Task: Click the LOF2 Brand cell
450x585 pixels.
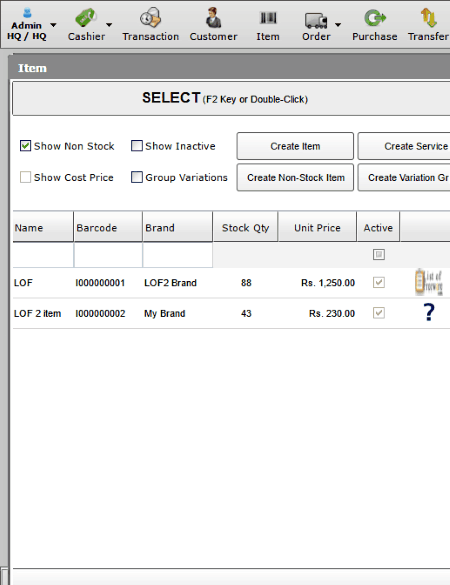Action: (x=170, y=283)
